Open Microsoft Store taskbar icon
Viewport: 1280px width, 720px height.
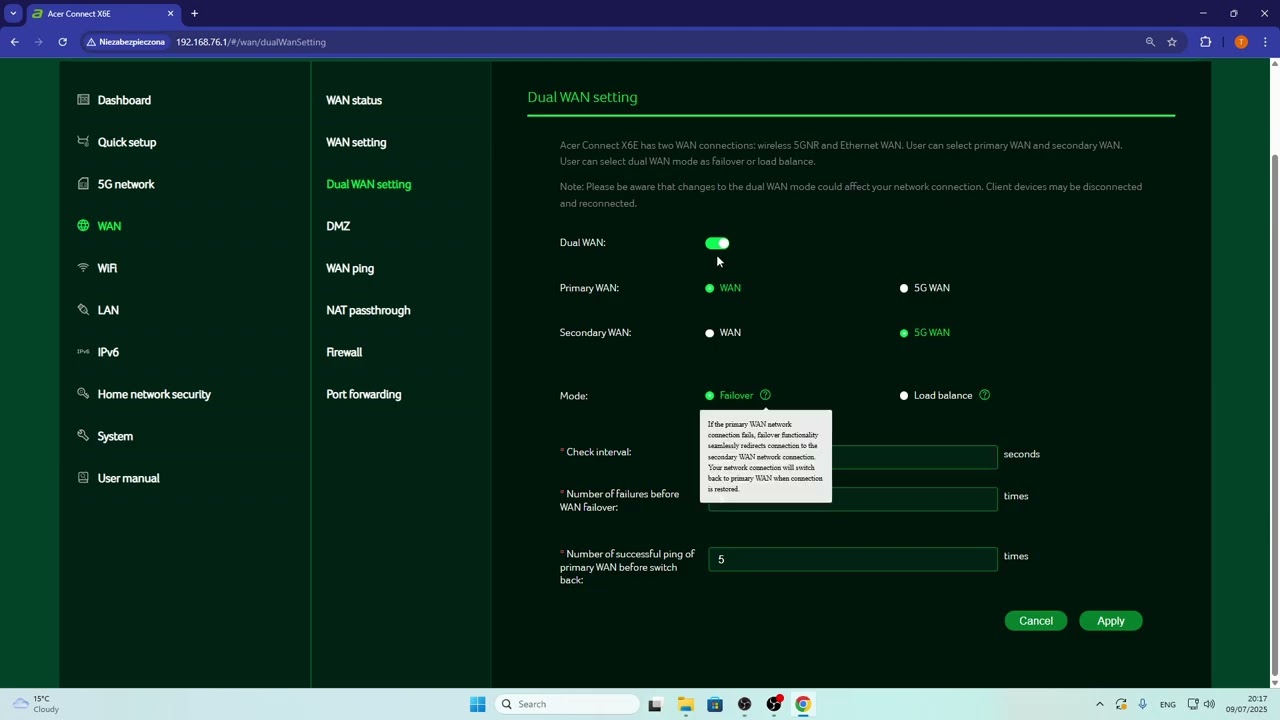coord(715,704)
